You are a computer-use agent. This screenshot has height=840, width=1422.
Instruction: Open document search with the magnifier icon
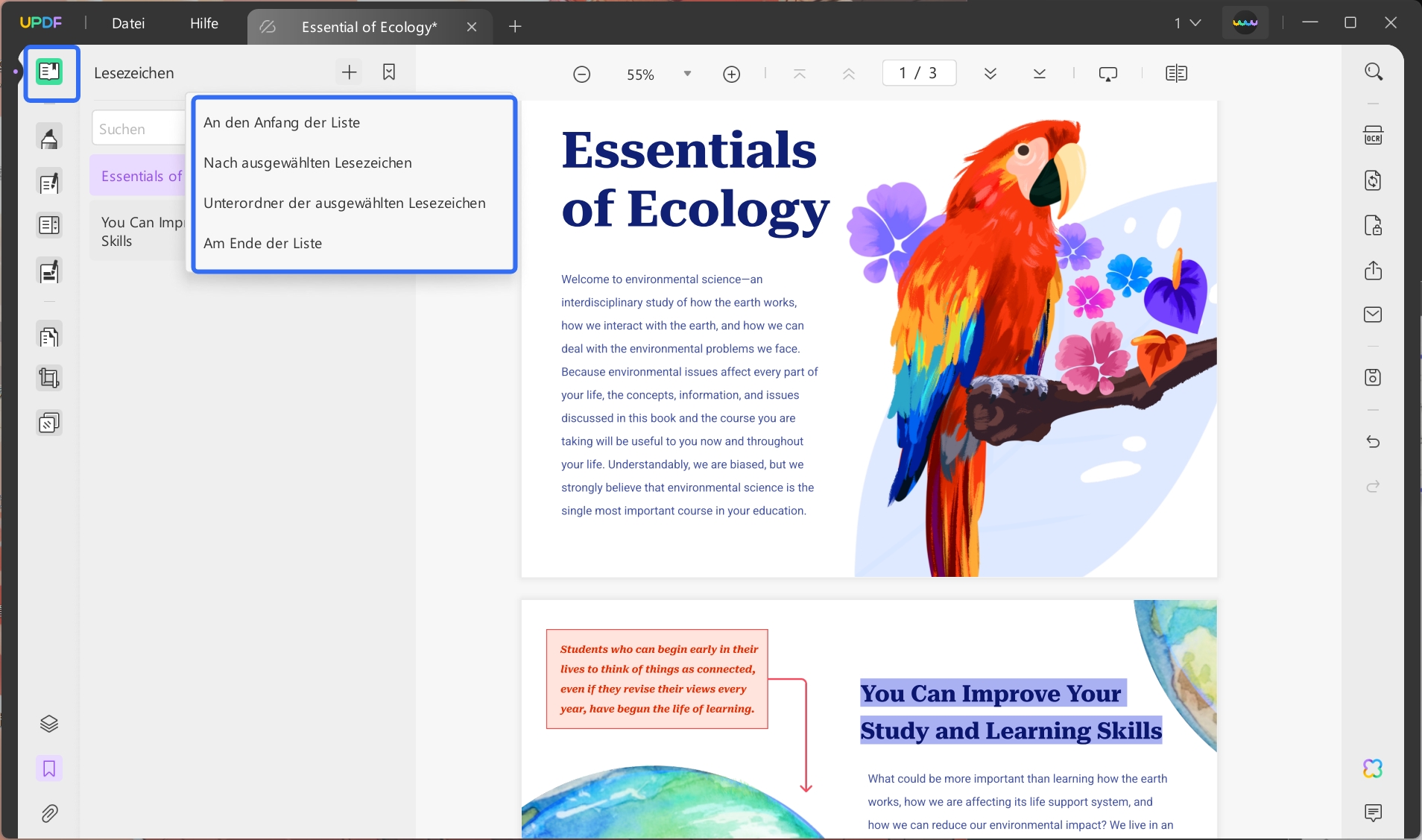point(1374,71)
